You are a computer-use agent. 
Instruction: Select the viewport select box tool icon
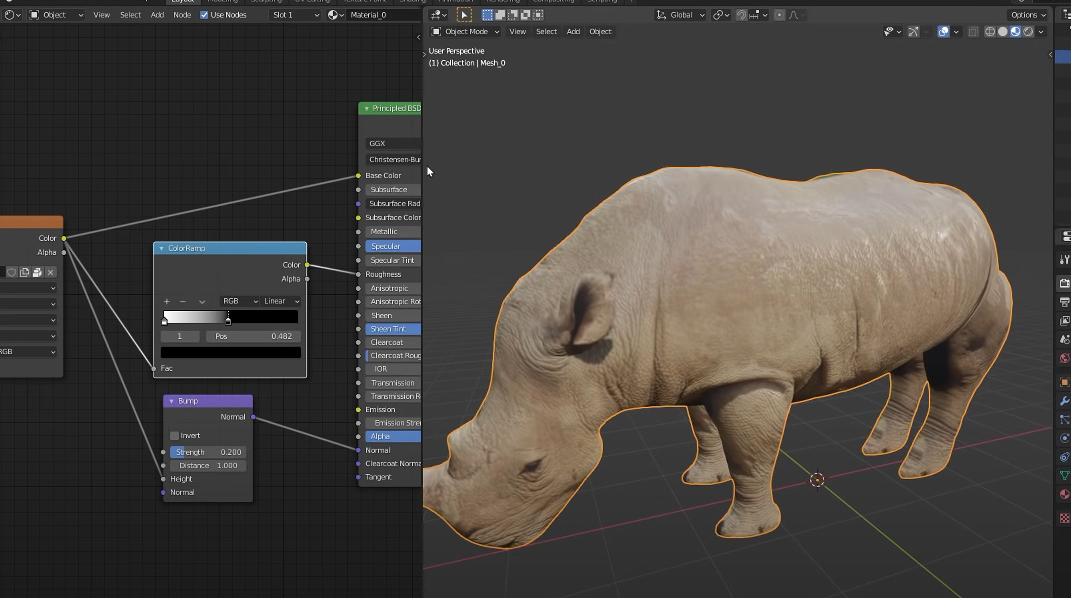pos(464,15)
